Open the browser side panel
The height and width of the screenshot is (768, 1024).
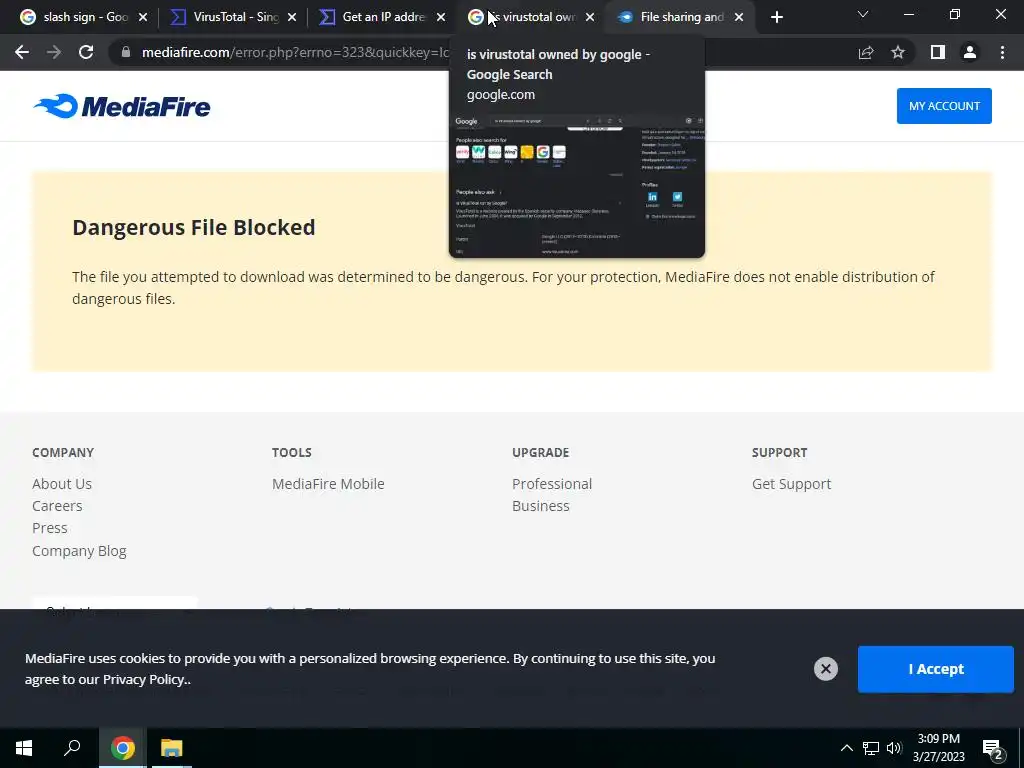pyautogui.click(x=938, y=52)
